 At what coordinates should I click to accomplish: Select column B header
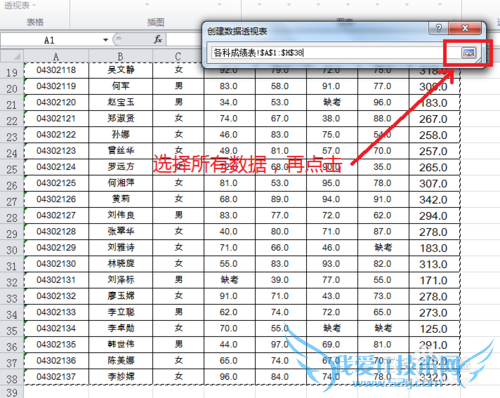(x=120, y=56)
